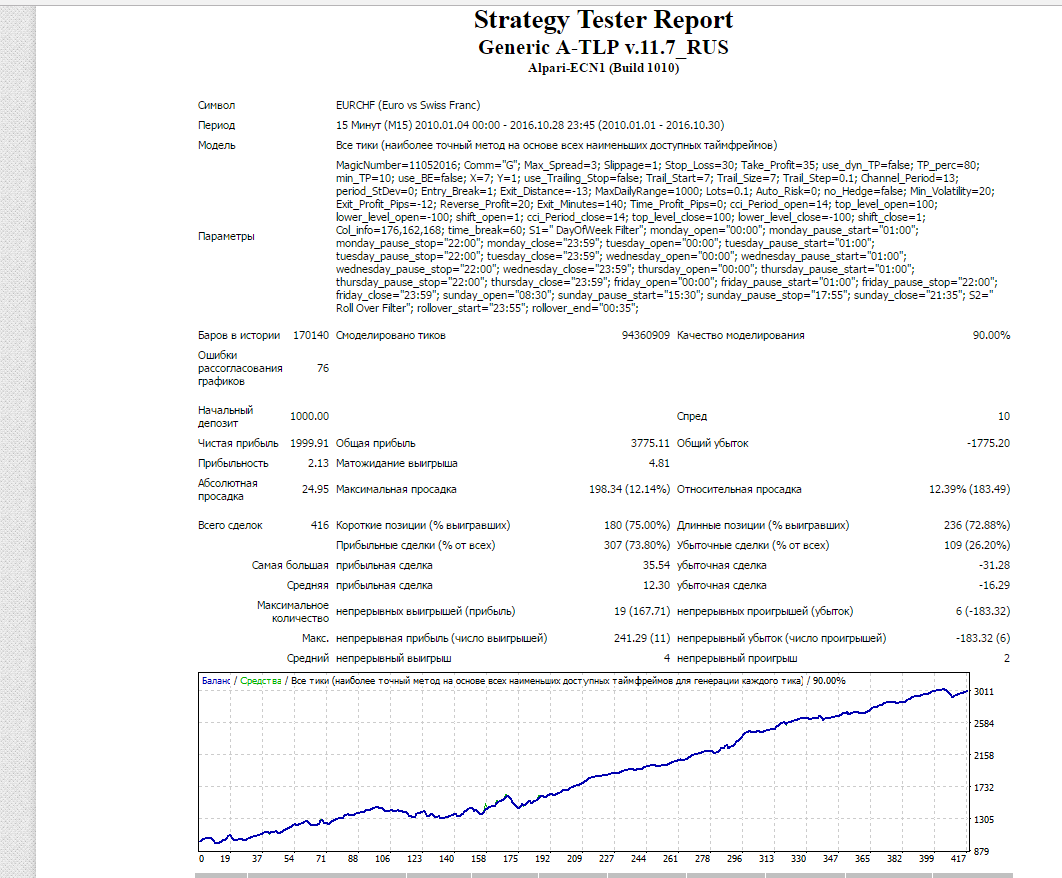Viewport: 1062px width, 878px height.
Task: Click the Всего сделок value 416
Action: [320, 525]
